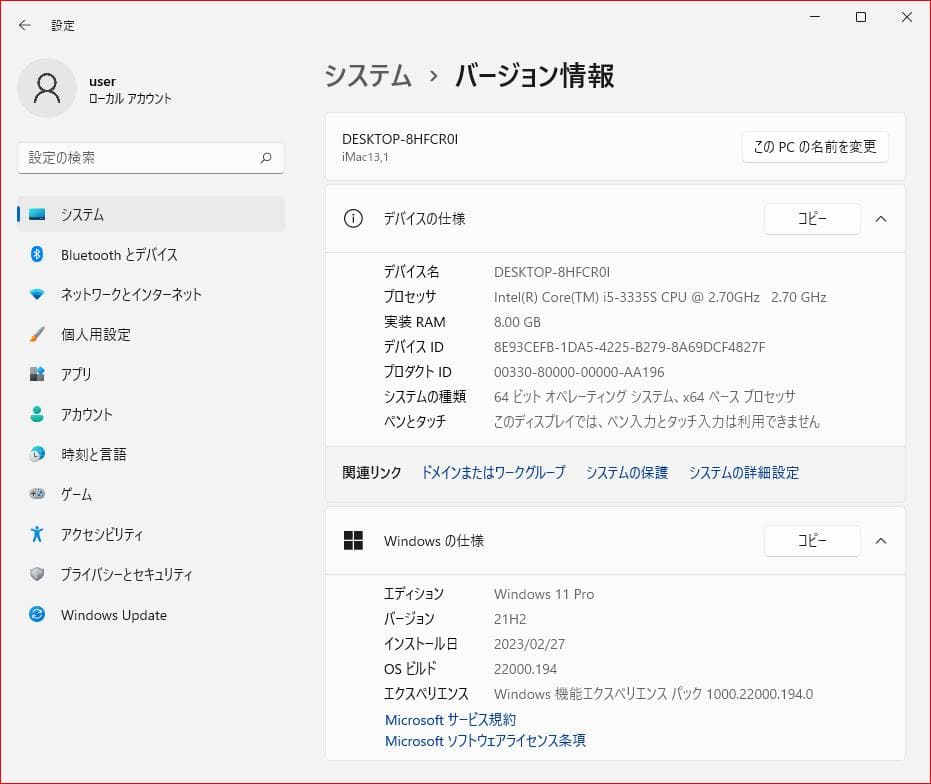Click the 設定の検索 search field

coord(150,157)
